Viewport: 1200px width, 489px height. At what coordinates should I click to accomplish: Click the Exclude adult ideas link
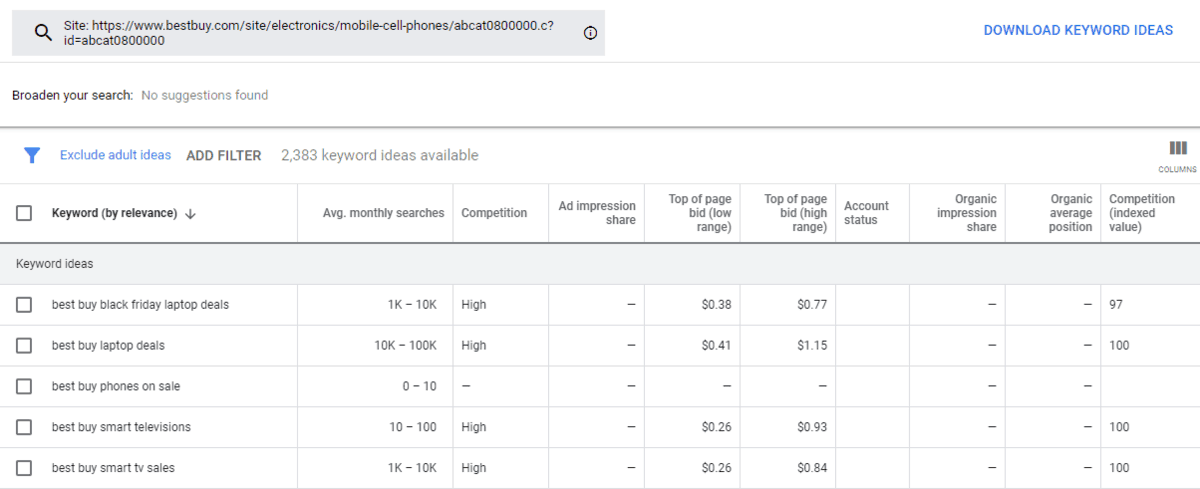click(115, 155)
